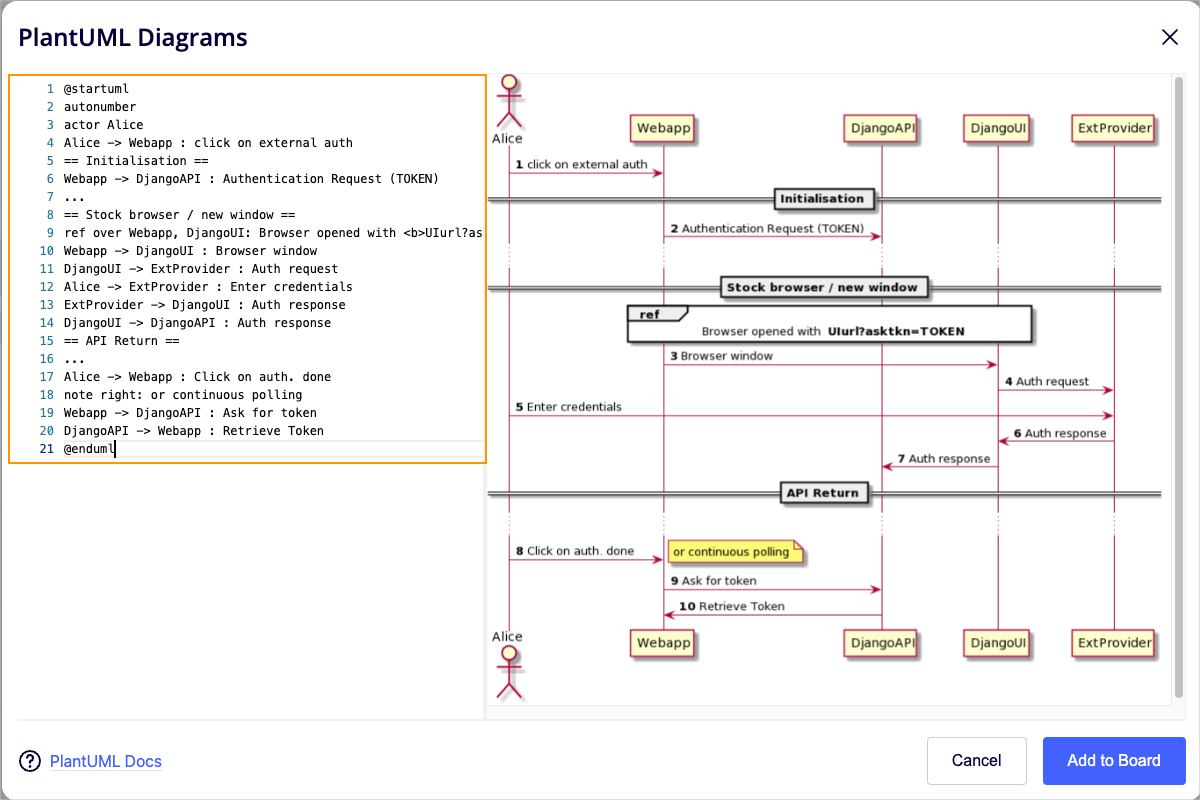Viewport: 1200px width, 800px height.
Task: Place cursor on code line 'actor Alice'
Action: (x=104, y=125)
